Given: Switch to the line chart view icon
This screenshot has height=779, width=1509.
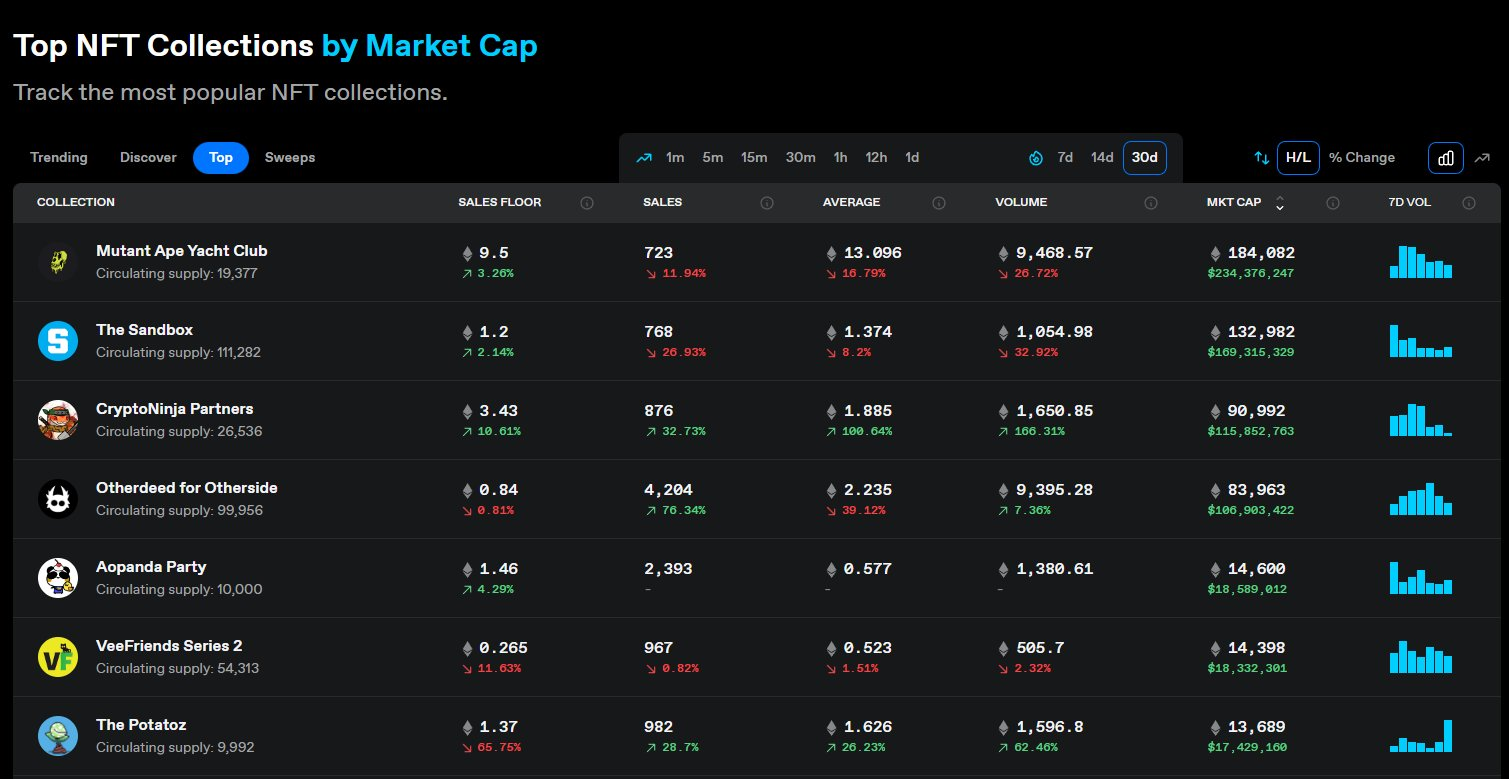Looking at the screenshot, I should 1482,158.
